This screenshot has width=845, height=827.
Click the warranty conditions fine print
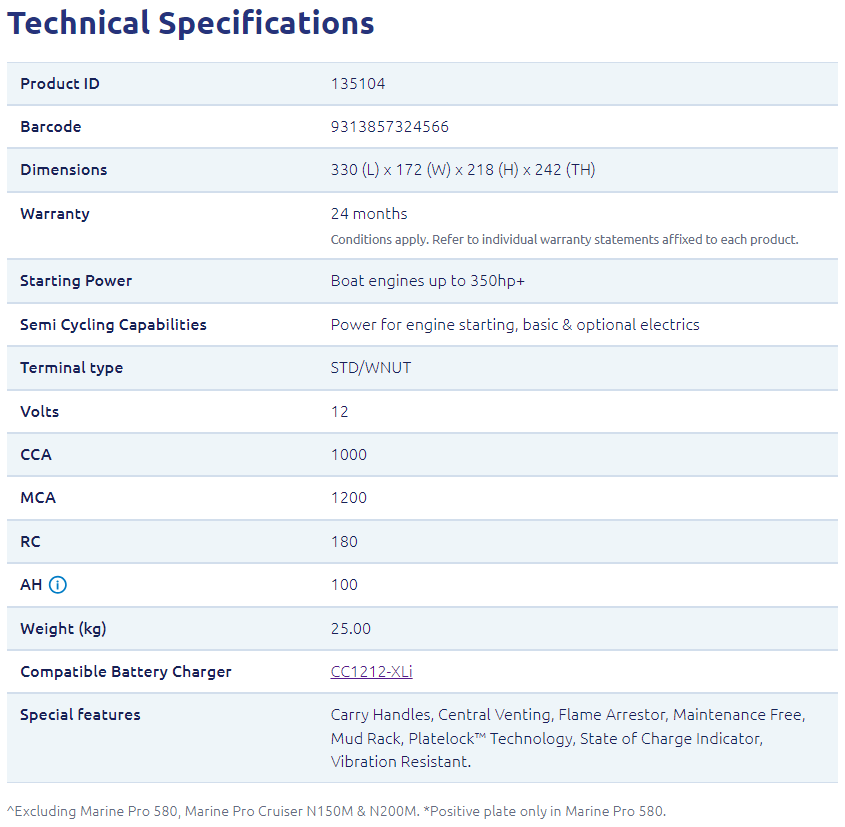click(564, 240)
